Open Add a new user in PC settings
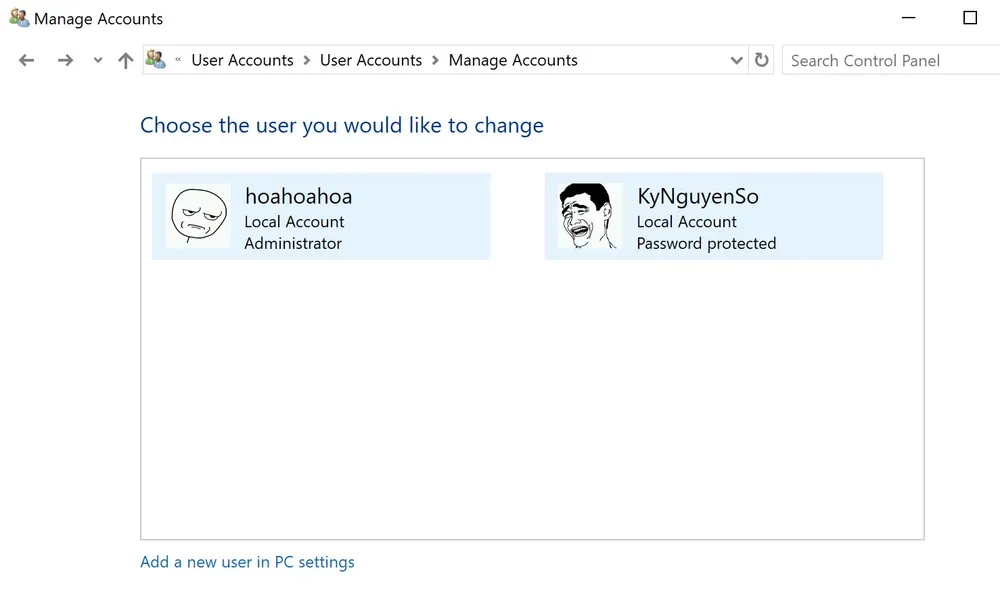This screenshot has height=606, width=1000. (x=247, y=562)
